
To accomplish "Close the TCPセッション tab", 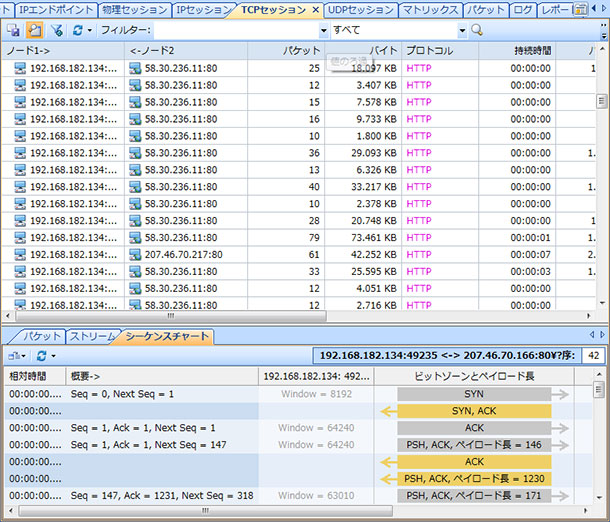I will click(315, 10).
